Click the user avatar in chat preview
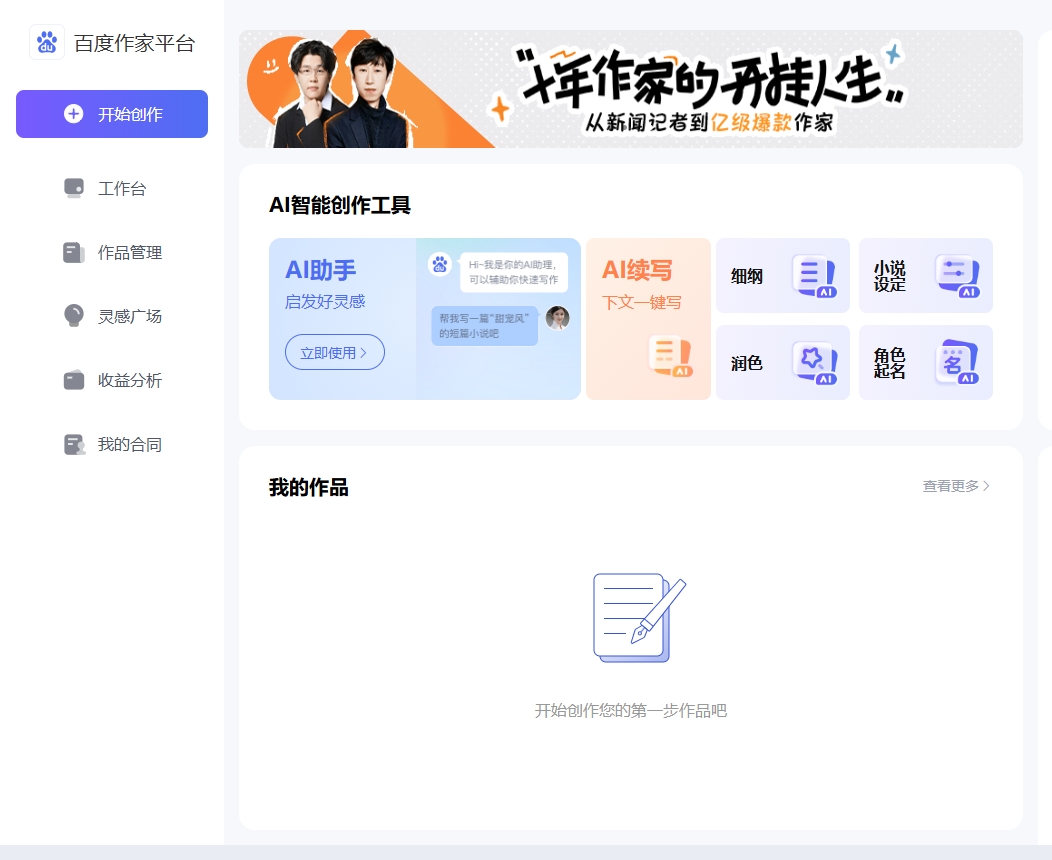 (x=558, y=317)
